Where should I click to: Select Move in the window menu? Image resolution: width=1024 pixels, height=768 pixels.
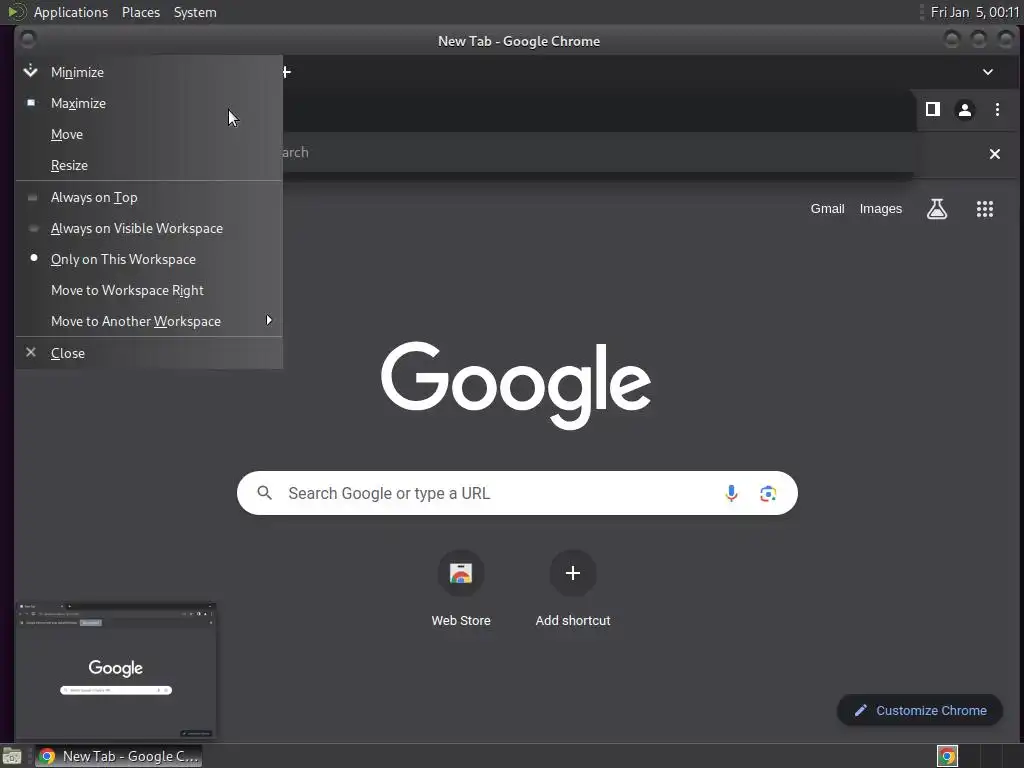(149, 135)
